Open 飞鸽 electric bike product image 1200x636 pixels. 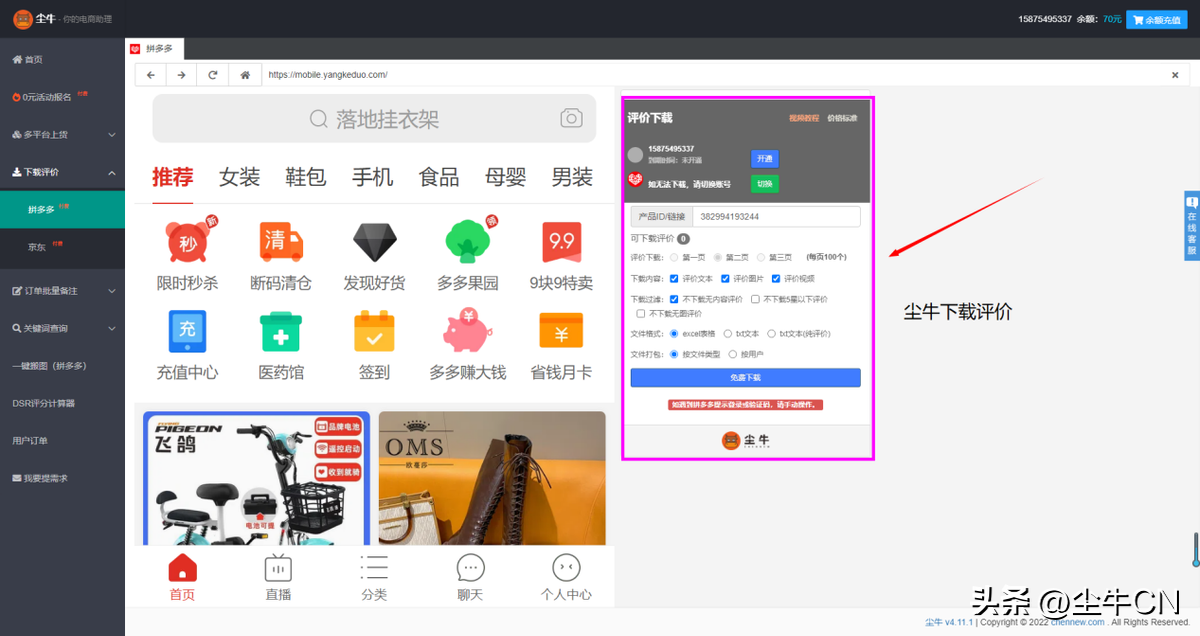(x=256, y=478)
